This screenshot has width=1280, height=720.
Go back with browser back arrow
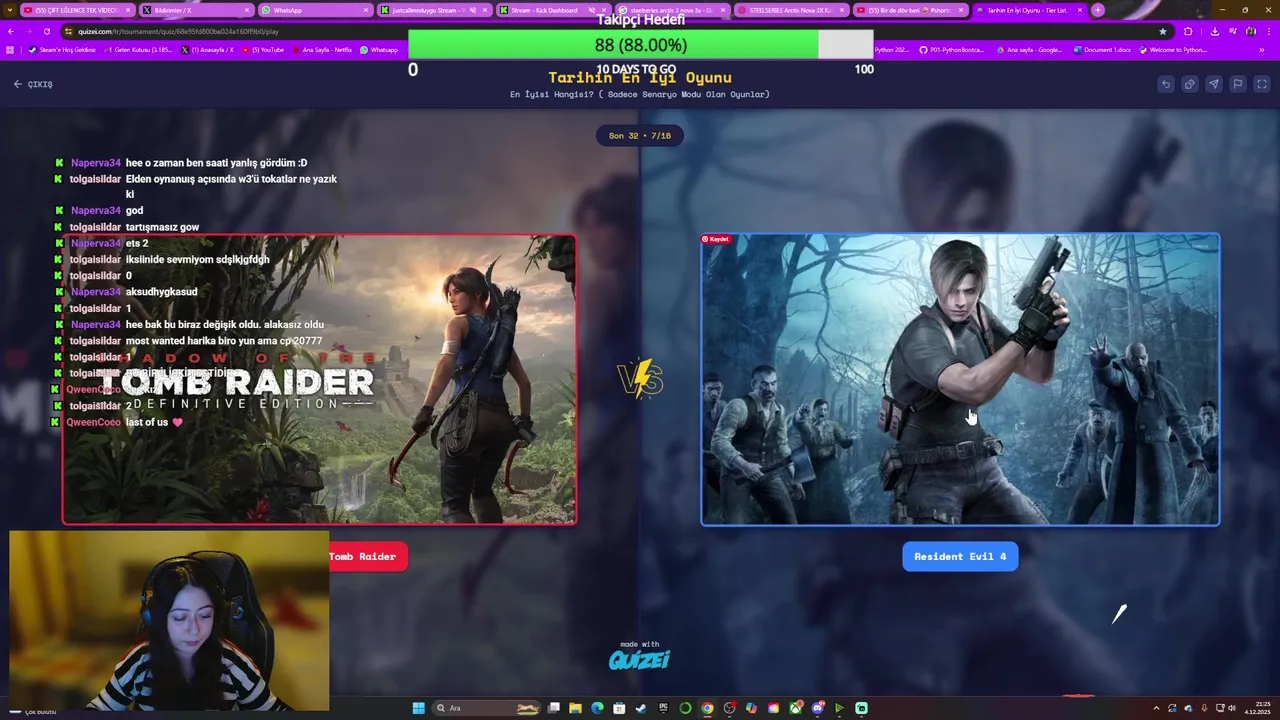11,31
